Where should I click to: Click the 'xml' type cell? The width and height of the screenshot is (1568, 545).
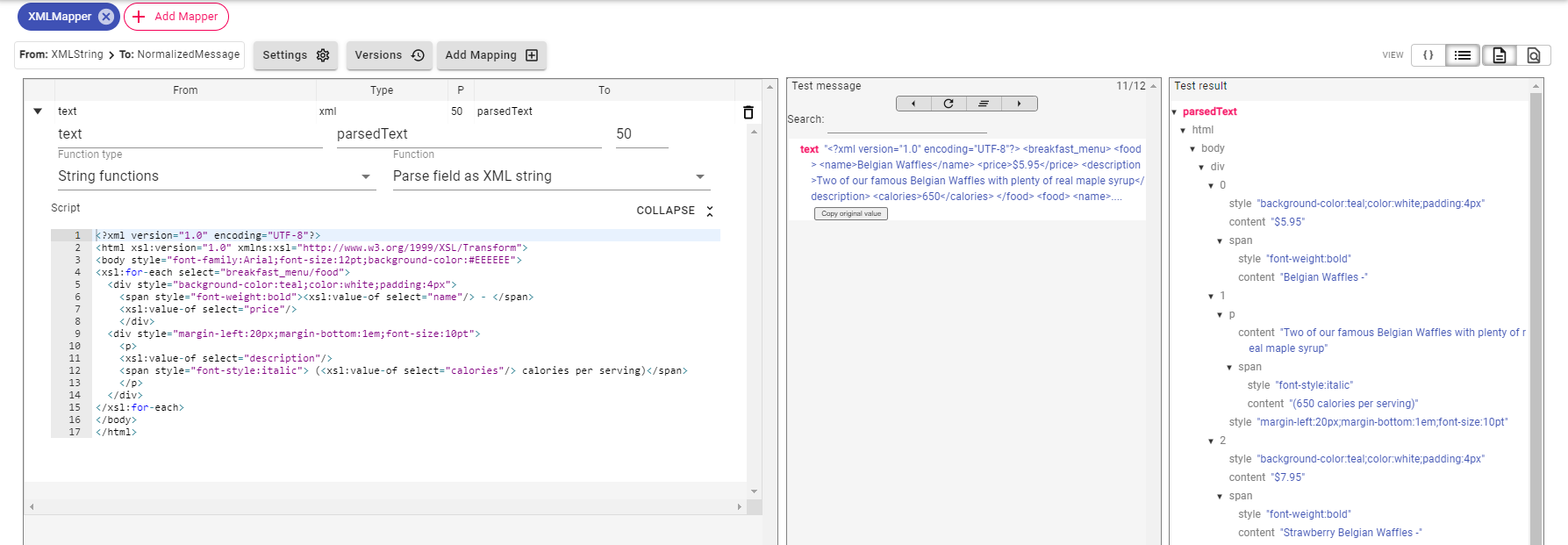pos(327,111)
